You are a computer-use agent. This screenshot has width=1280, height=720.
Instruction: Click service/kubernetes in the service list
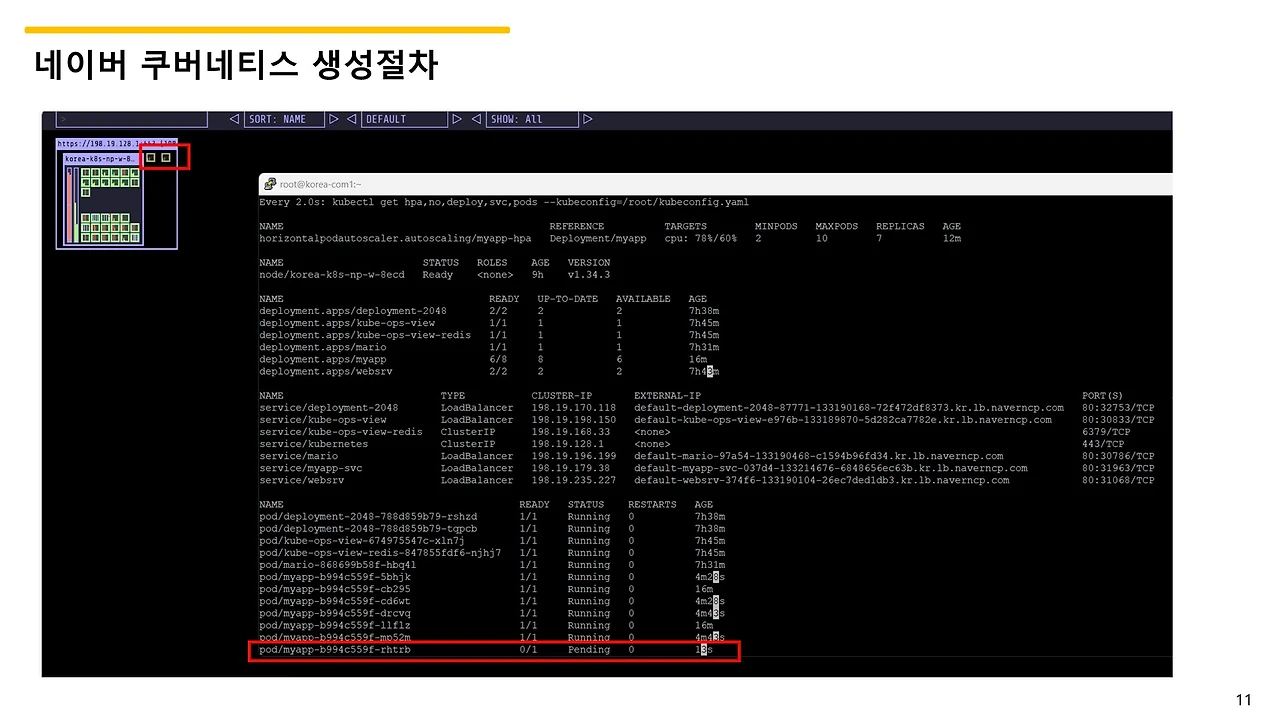tap(314, 444)
